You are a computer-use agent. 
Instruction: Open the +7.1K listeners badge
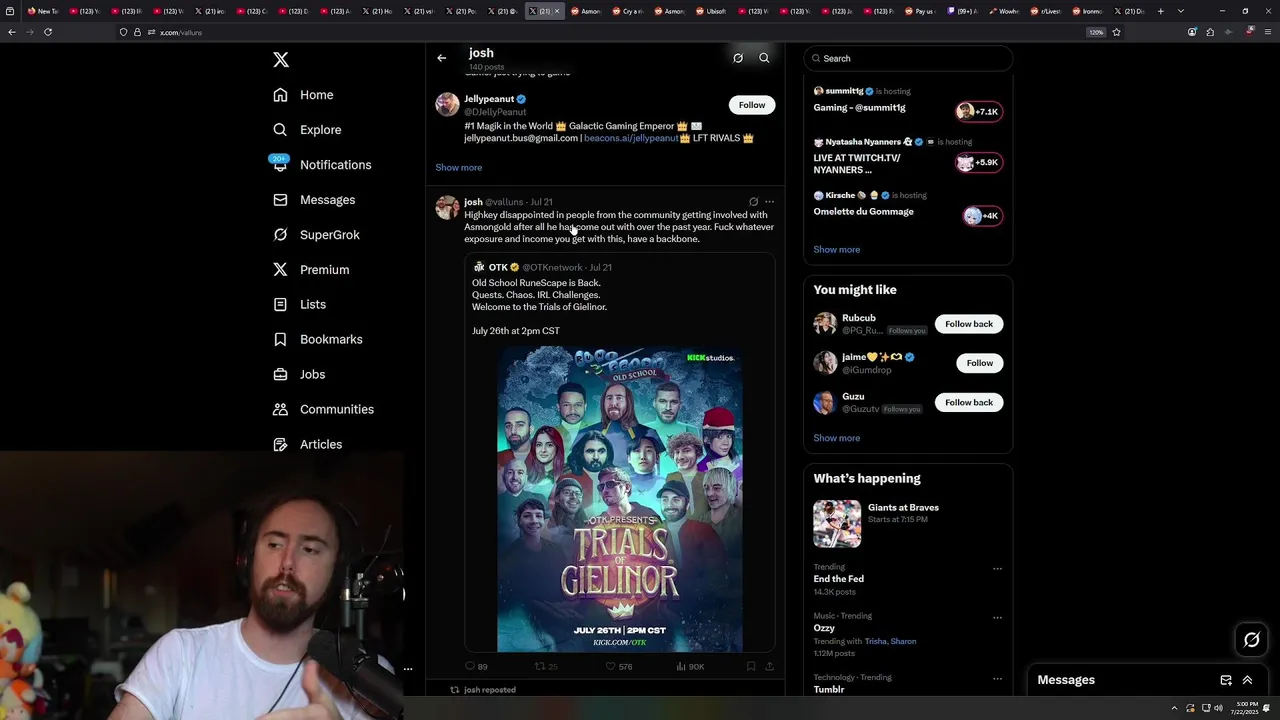pyautogui.click(x=979, y=112)
